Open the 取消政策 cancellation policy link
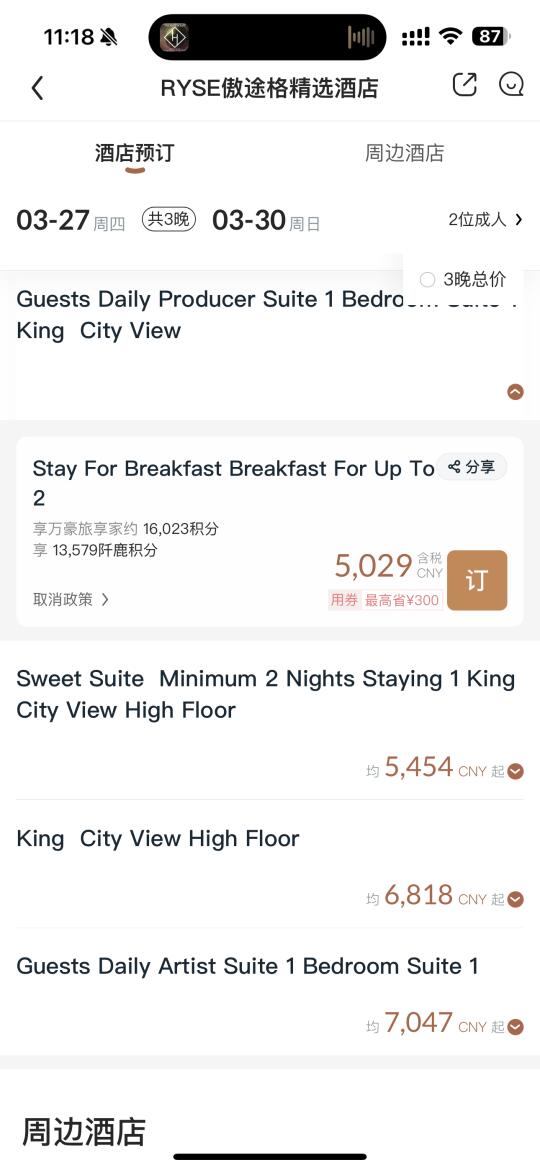This screenshot has width=540, height=1170. [x=71, y=599]
